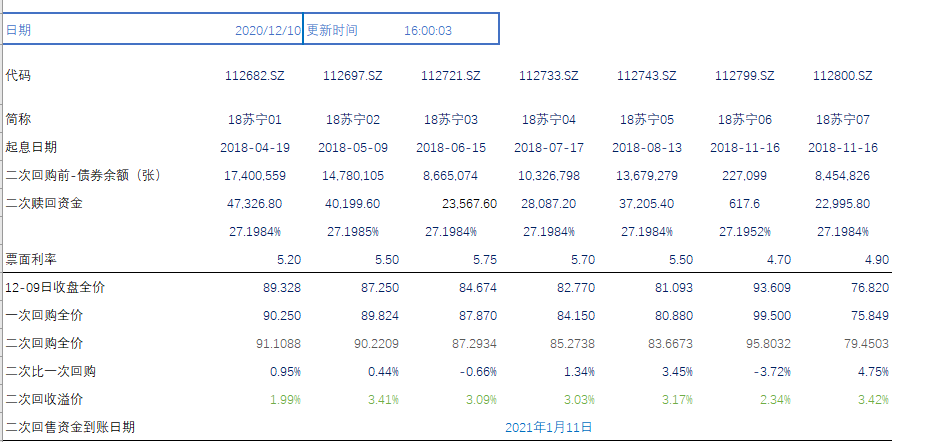
Task: Select redemption funds 28,087.20
Action: click(549, 204)
